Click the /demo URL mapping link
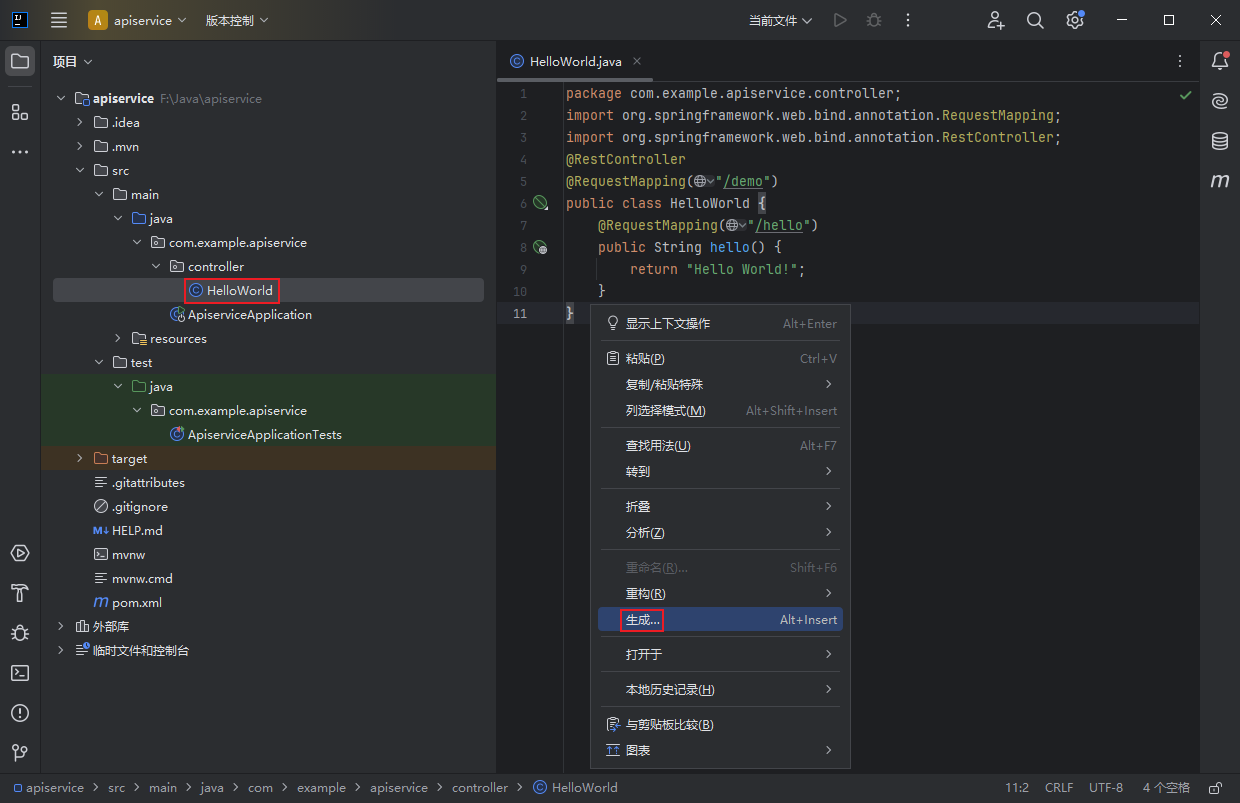 pyautogui.click(x=745, y=181)
